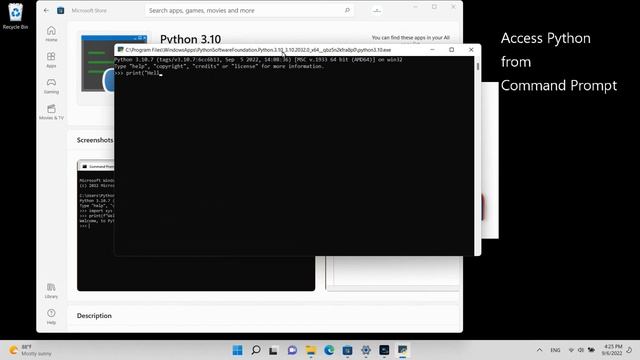Open Home in Microsoft Store sidebar
Image resolution: width=640 pixels, height=360 pixels.
pos(51,33)
